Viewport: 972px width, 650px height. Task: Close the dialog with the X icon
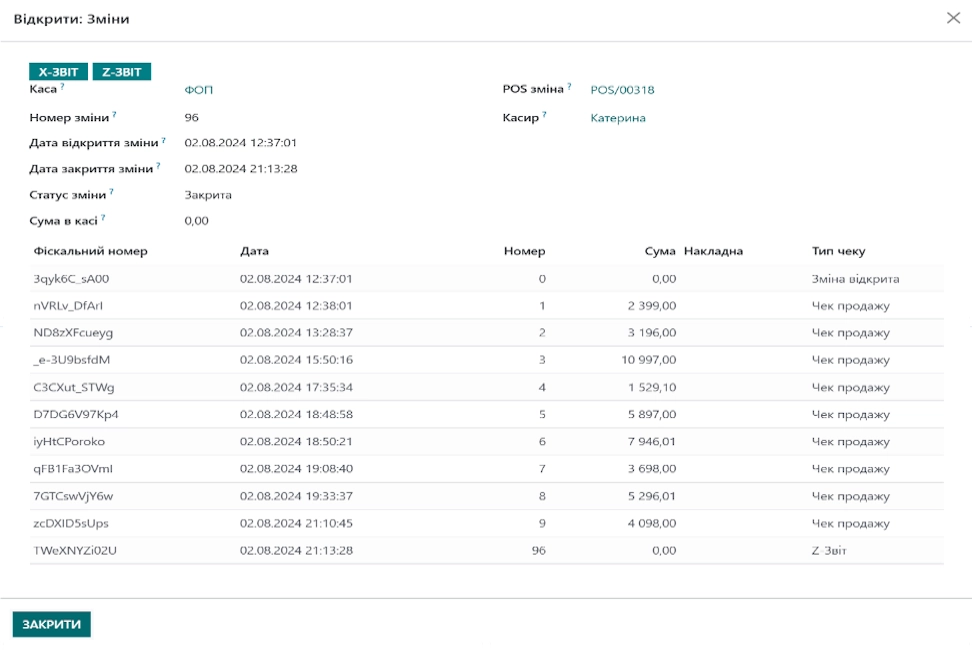click(953, 18)
